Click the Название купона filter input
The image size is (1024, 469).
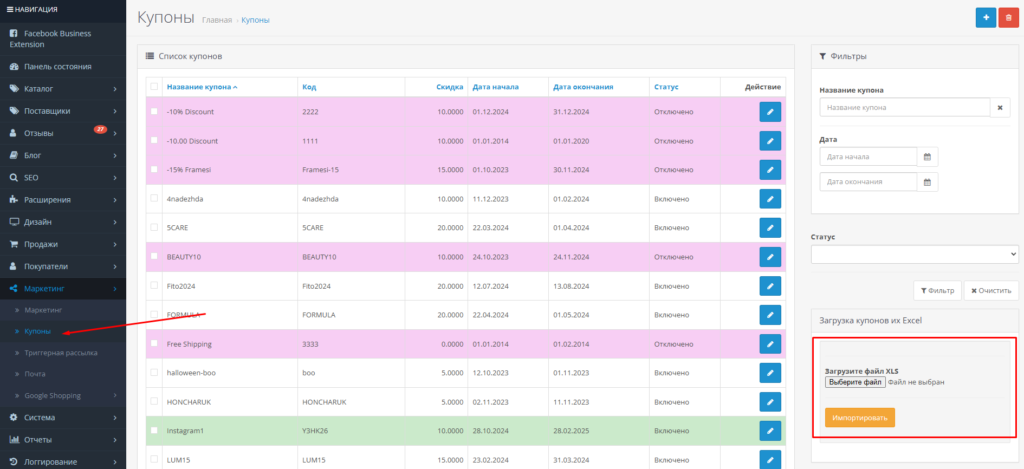[x=904, y=107]
